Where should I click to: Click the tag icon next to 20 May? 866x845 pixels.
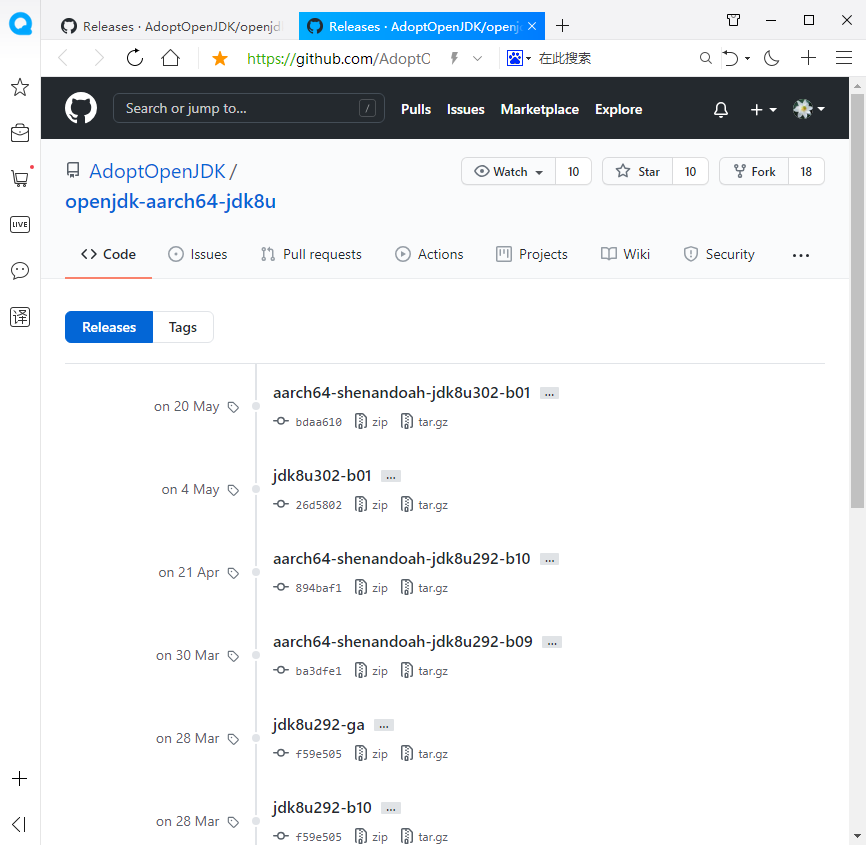click(233, 407)
